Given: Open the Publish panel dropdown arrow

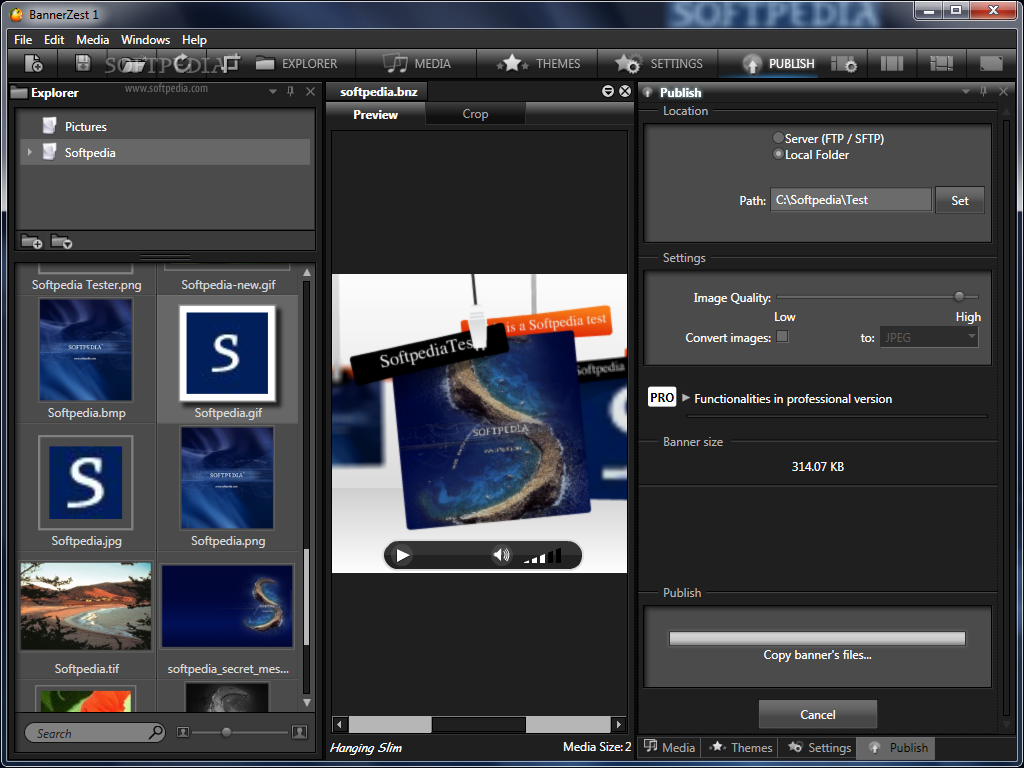Looking at the screenshot, I should tap(966, 92).
